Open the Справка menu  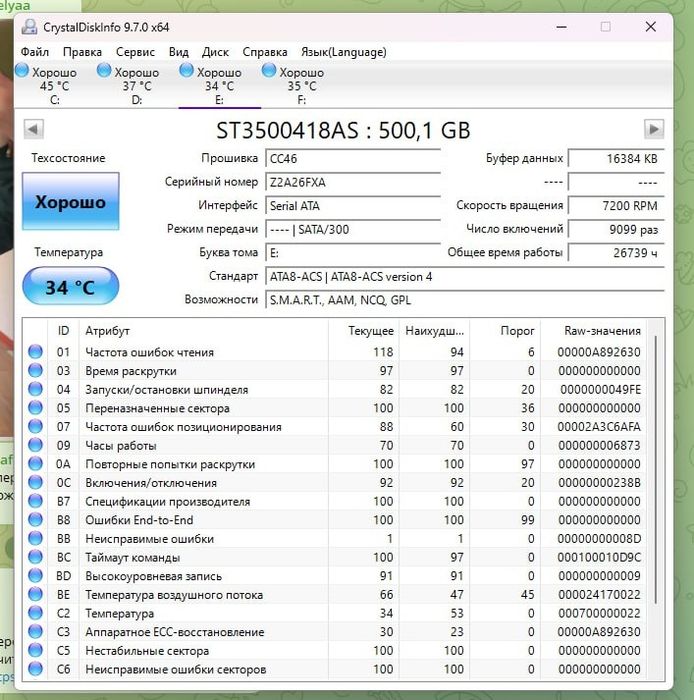(x=265, y=52)
